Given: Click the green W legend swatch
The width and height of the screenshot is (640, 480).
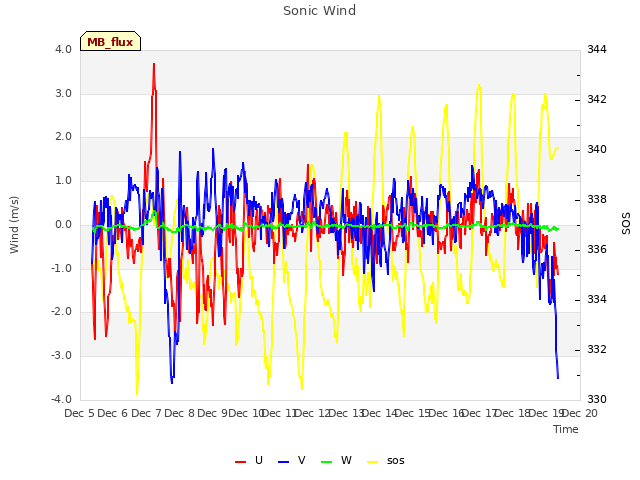Looking at the screenshot, I should (x=327, y=461).
